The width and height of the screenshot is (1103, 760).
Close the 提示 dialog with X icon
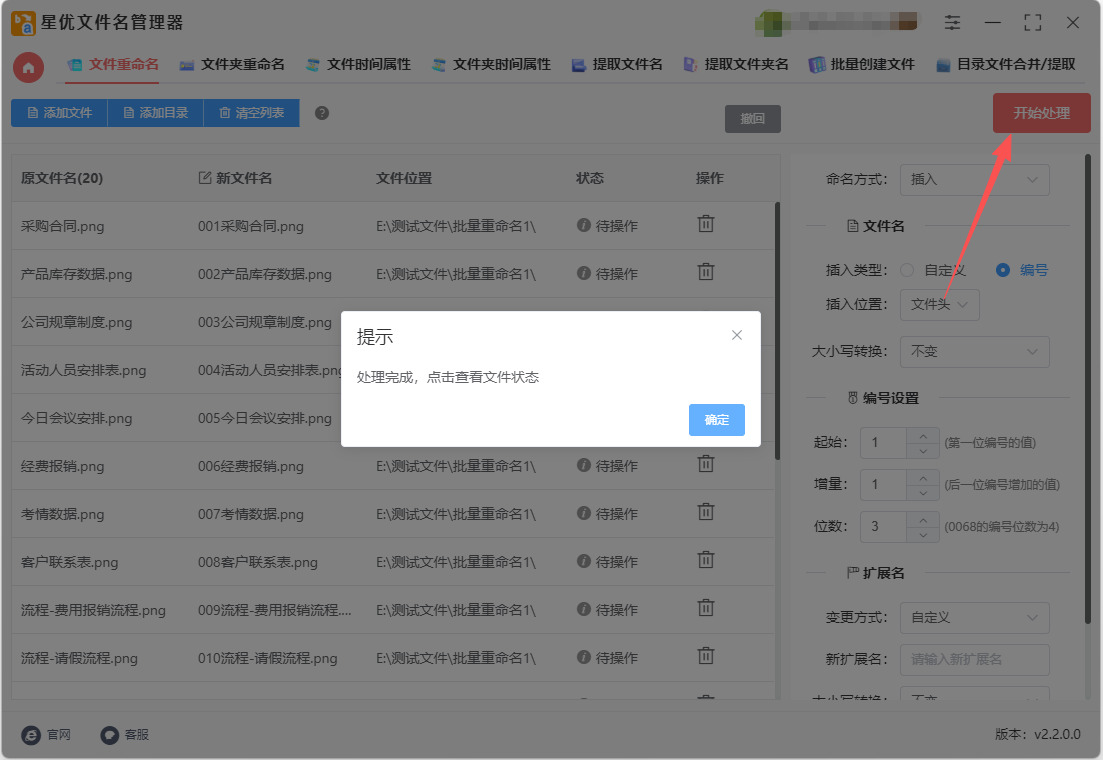click(737, 335)
